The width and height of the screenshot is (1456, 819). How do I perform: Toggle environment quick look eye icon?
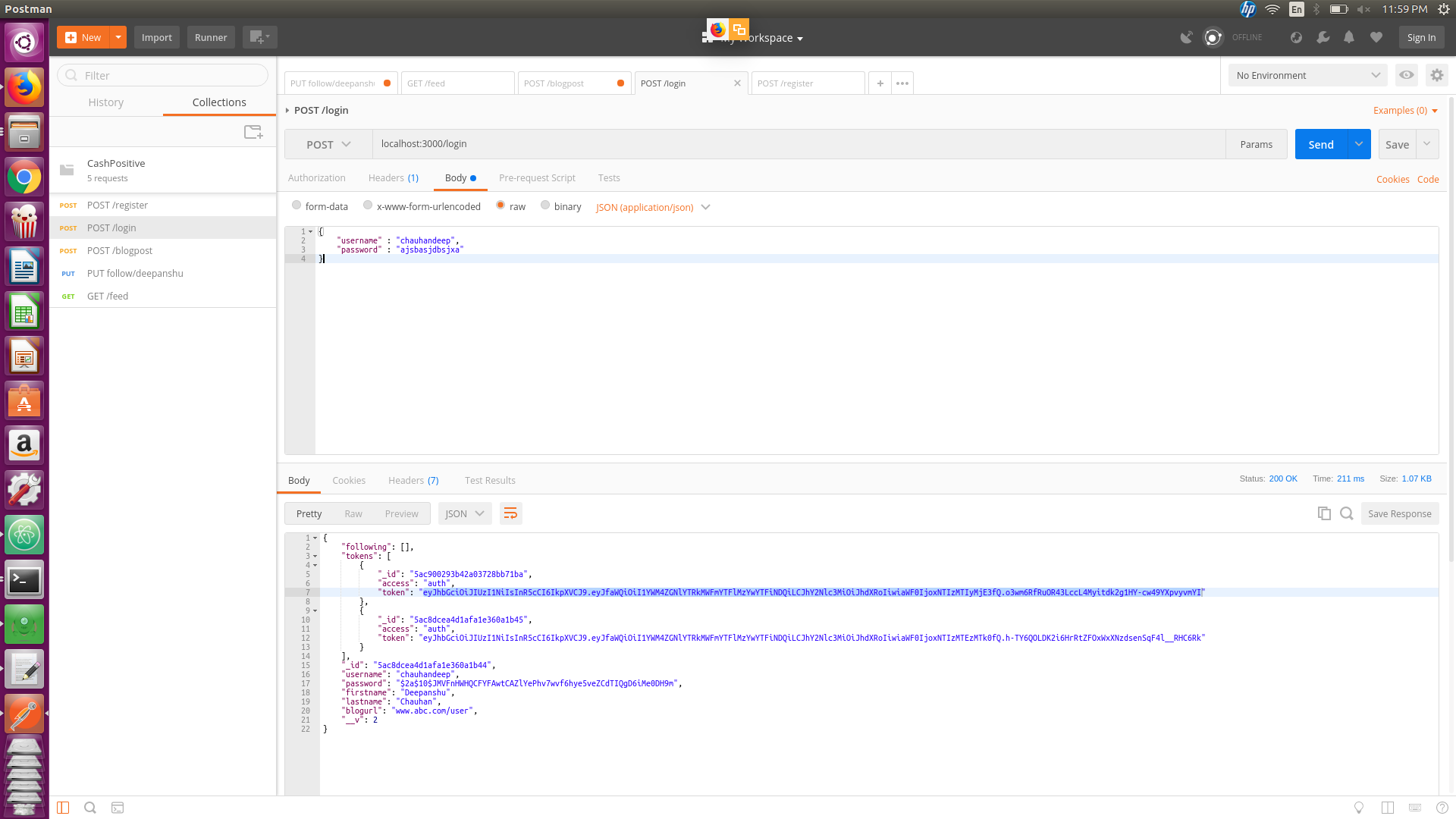click(x=1407, y=75)
